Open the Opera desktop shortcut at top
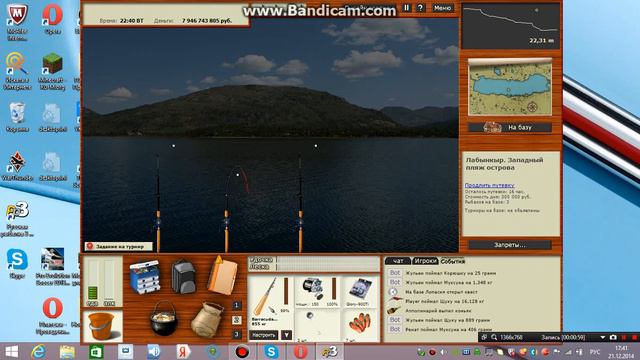Image resolution: width=640 pixels, height=360 pixels. tap(52, 19)
